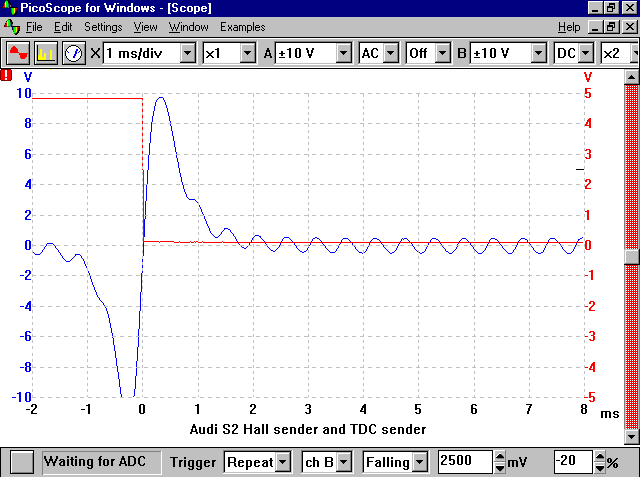Click the vertical scrollbar thumb on the right
This screenshot has height=477, width=640.
(x=631, y=255)
